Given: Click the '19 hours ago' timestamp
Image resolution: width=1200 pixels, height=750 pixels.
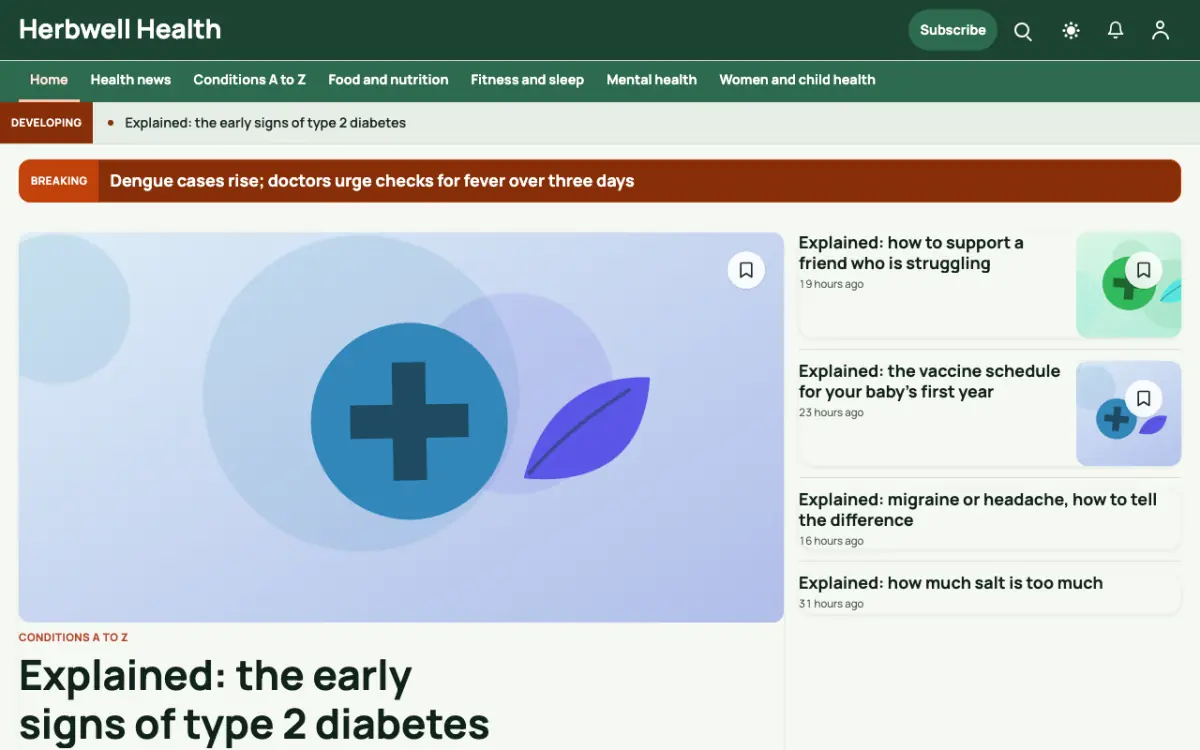Looking at the screenshot, I should click(x=831, y=285).
